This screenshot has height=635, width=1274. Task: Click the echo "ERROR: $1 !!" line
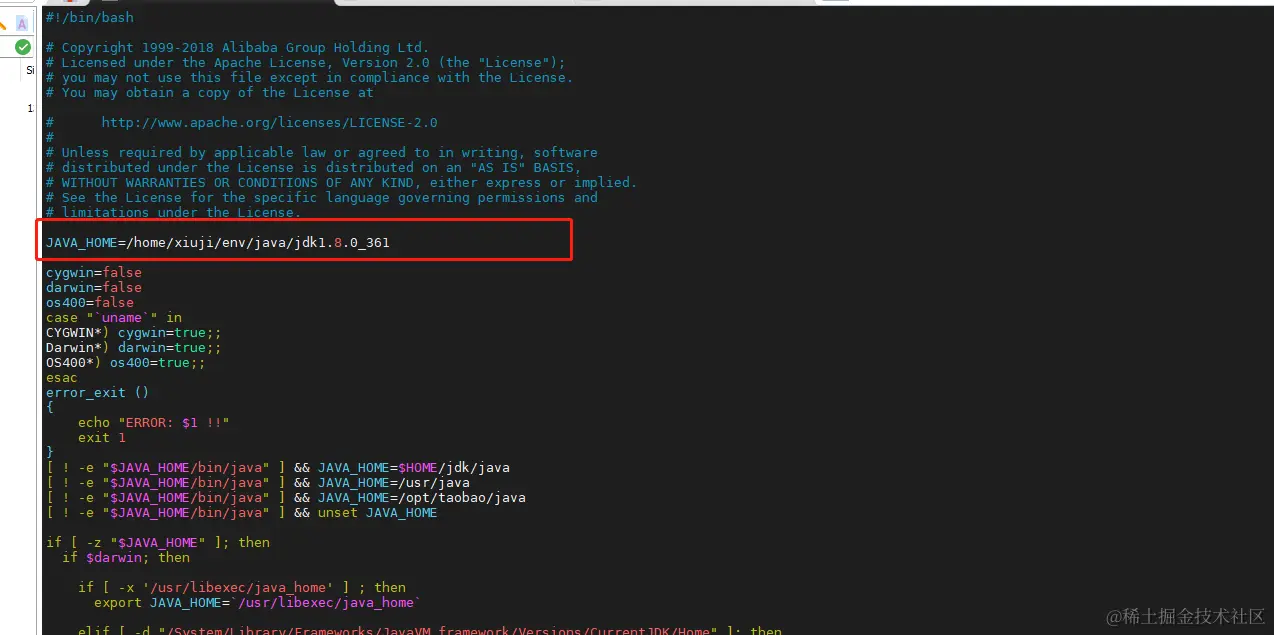(154, 422)
